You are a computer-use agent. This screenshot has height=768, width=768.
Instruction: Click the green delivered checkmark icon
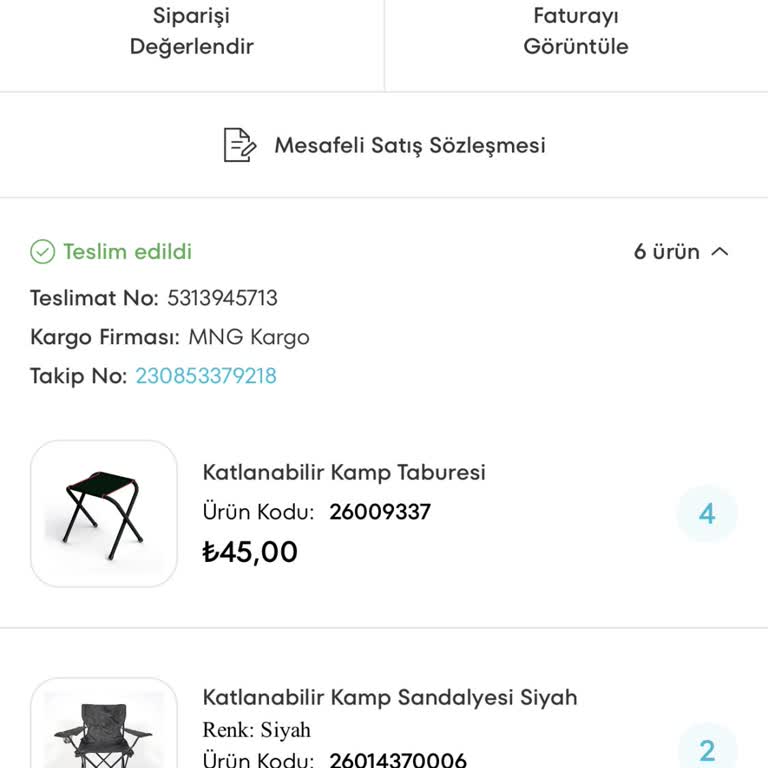[42, 252]
